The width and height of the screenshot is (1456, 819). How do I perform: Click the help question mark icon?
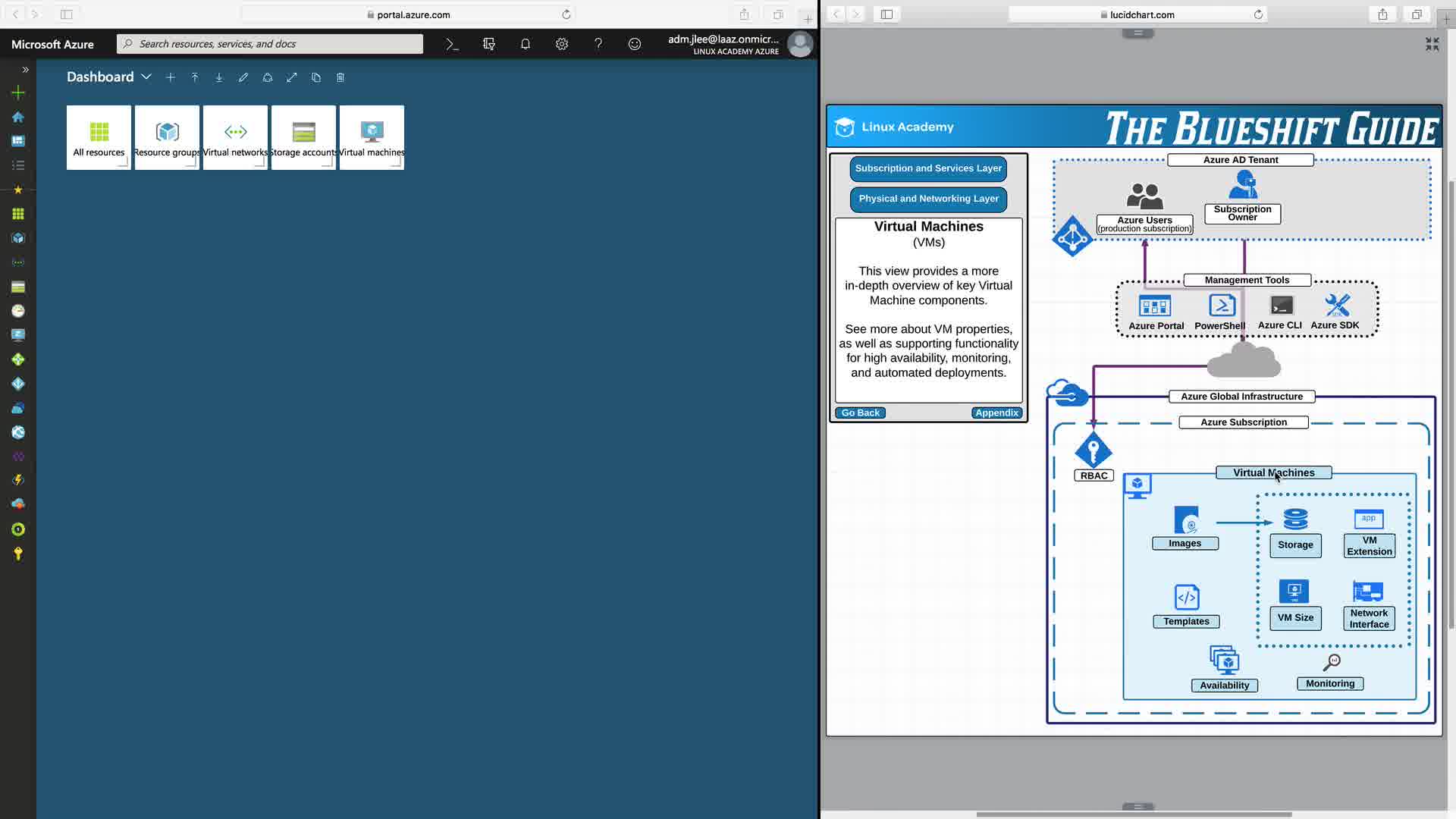(x=598, y=44)
